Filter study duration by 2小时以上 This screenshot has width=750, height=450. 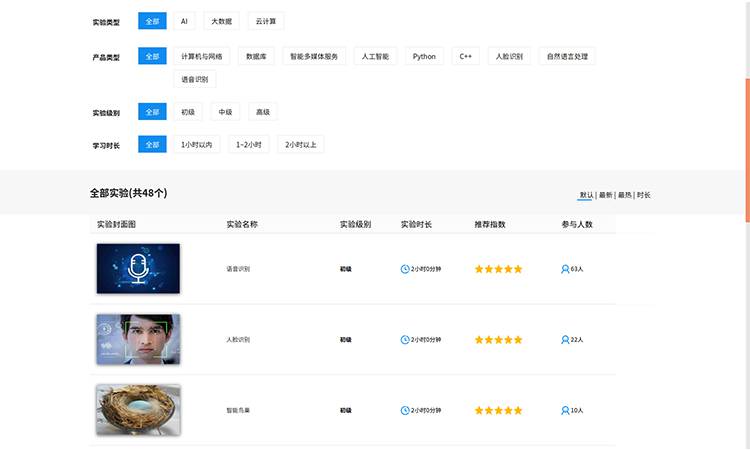click(x=301, y=144)
